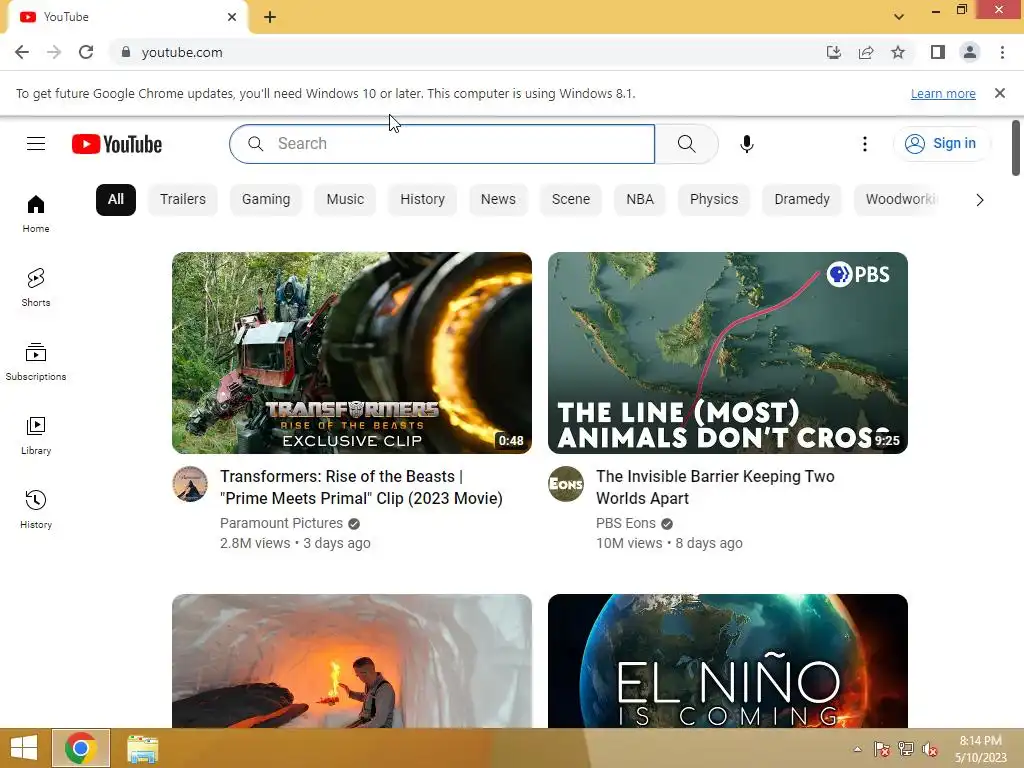Open Shorts in the sidebar

36,287
